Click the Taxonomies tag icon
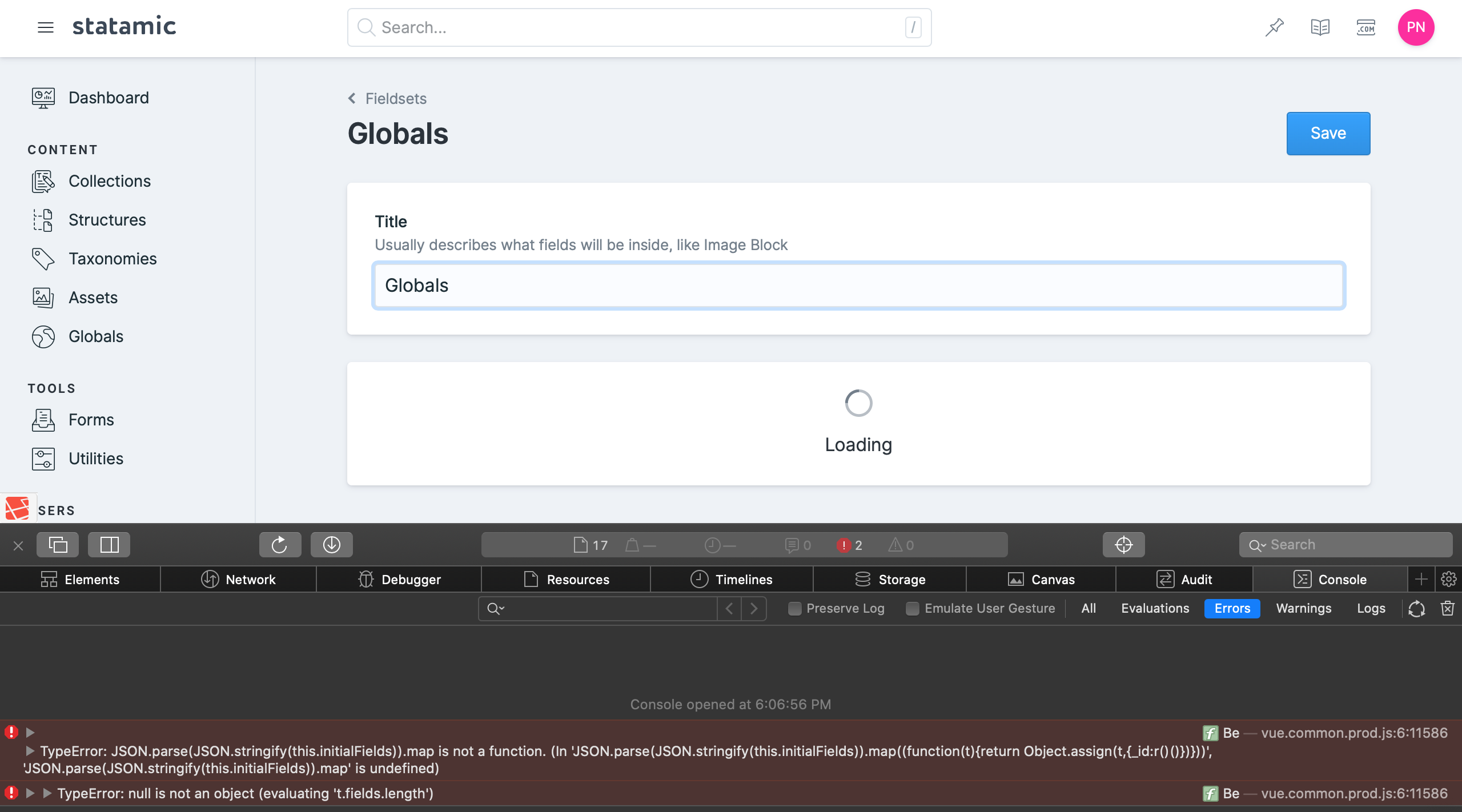This screenshot has height=812, width=1462. point(43,259)
